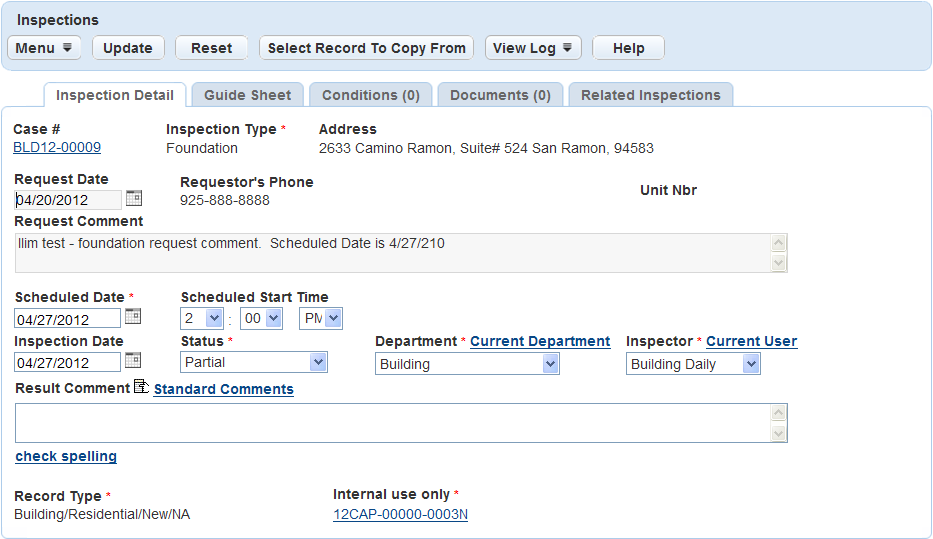Image resolution: width=933 pixels, height=539 pixels.
Task: Click Select Record To Copy From button
Action: tap(366, 48)
